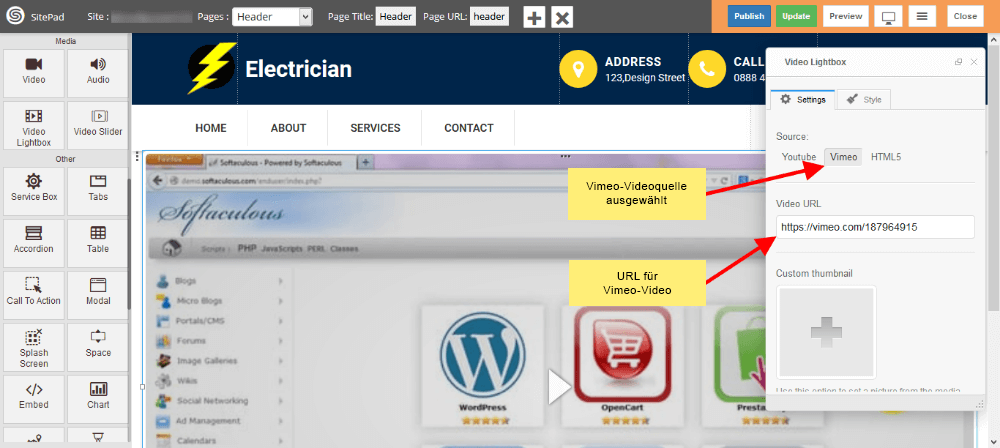
Task: Edit the Page Title field
Action: pos(396,17)
